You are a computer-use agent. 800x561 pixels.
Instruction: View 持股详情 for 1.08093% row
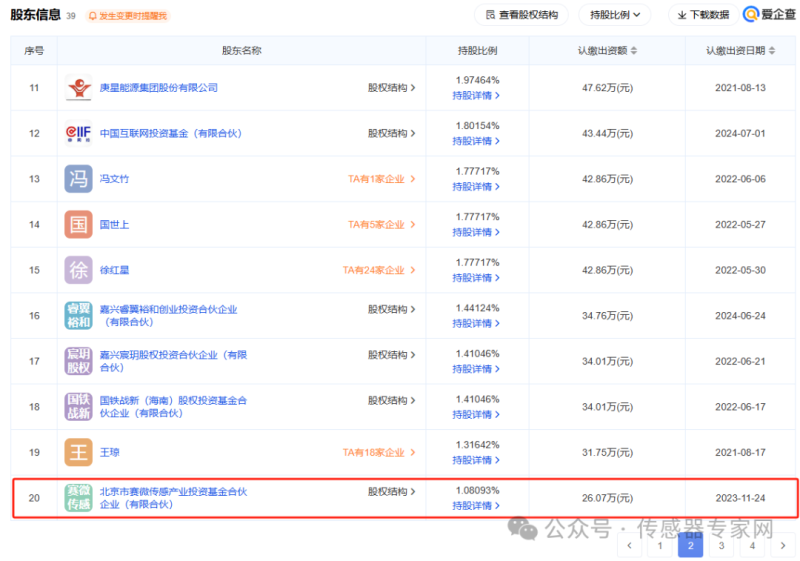coord(476,505)
